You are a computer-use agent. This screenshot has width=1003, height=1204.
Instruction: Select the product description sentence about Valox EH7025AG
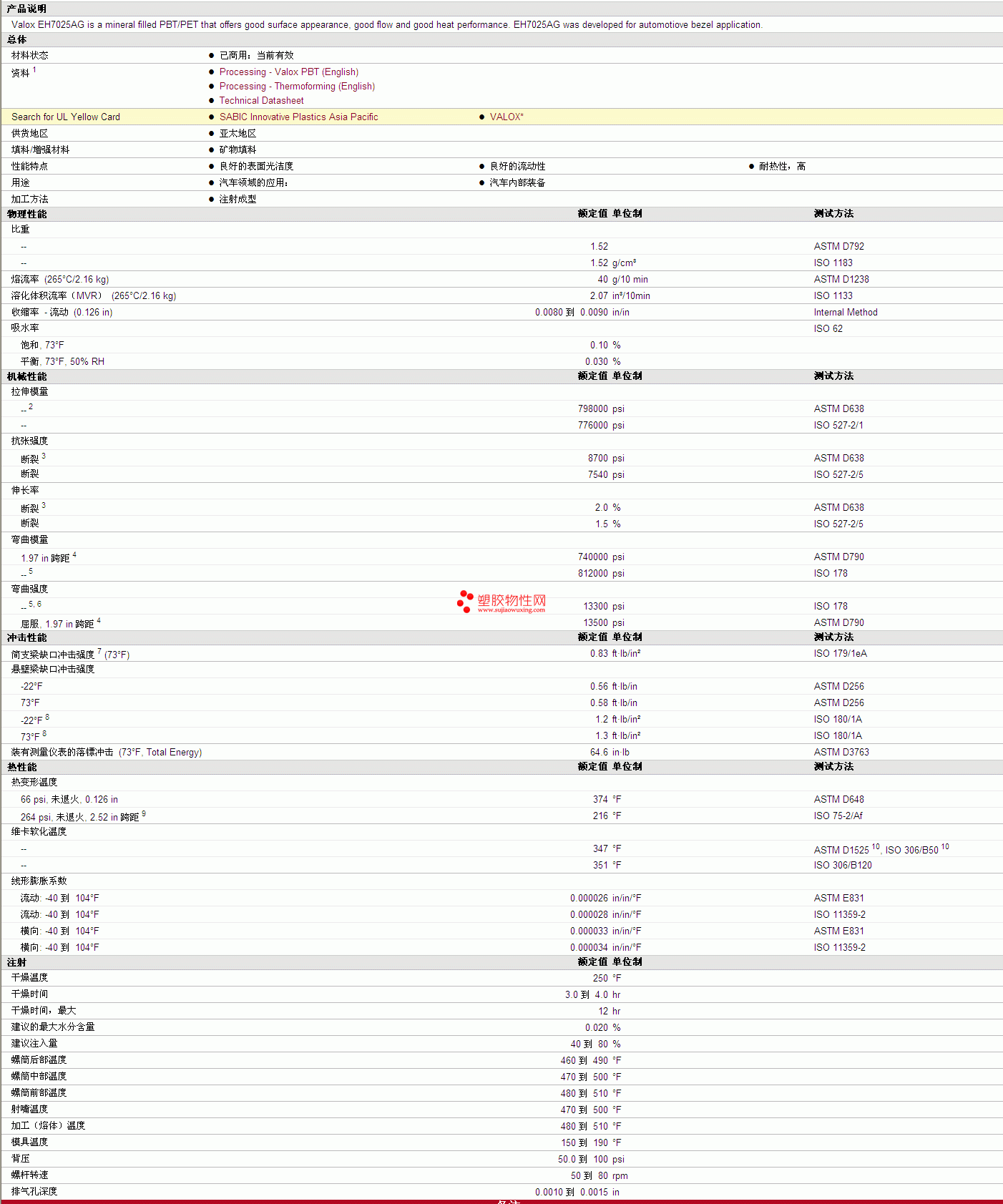point(387,24)
